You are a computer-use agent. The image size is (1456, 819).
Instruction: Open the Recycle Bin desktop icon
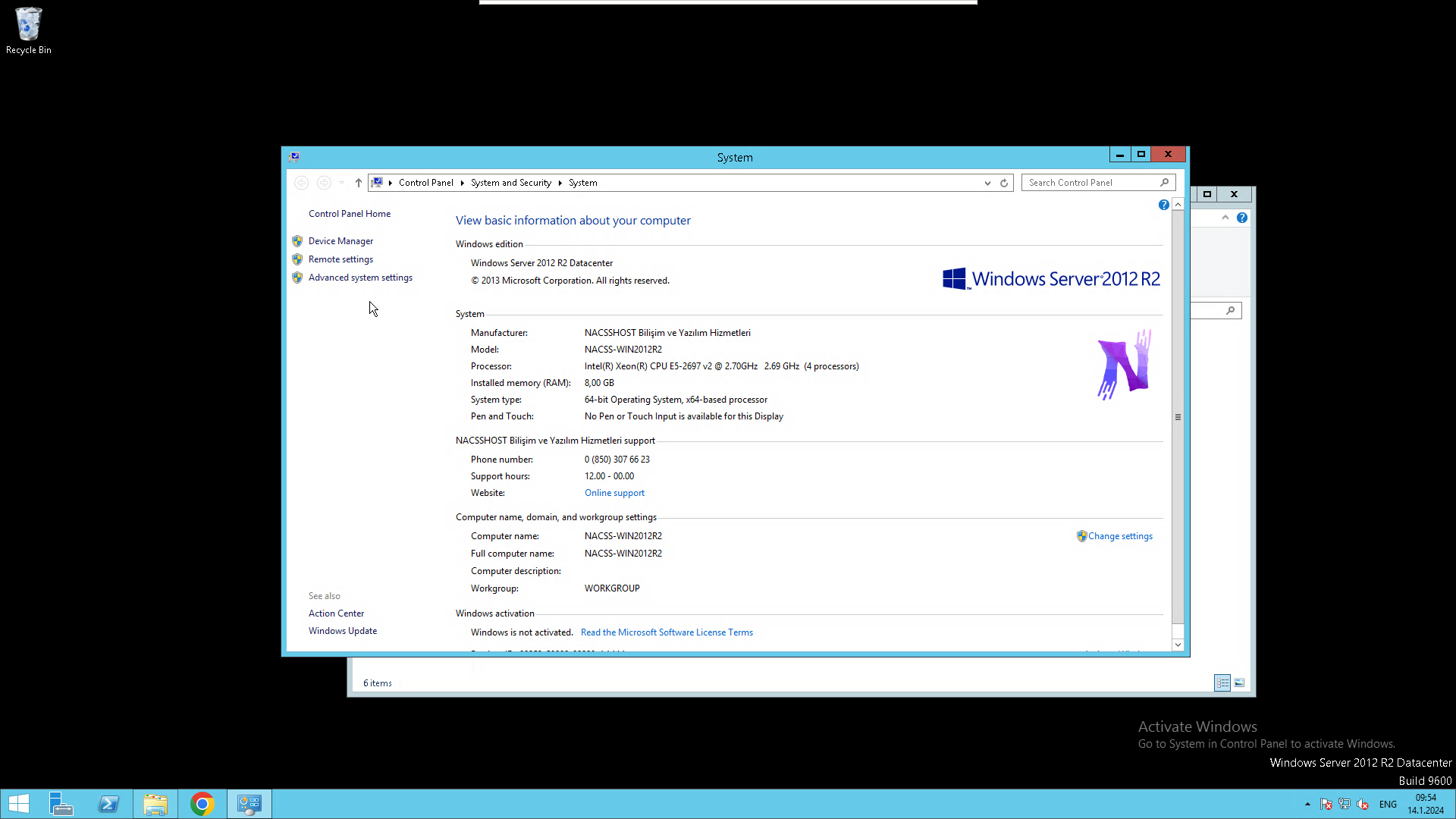point(29,30)
